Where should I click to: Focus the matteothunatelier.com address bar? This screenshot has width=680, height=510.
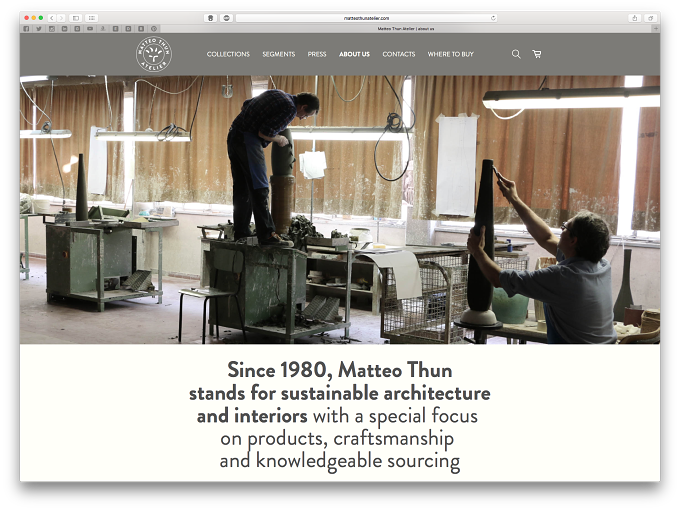[x=366, y=18]
